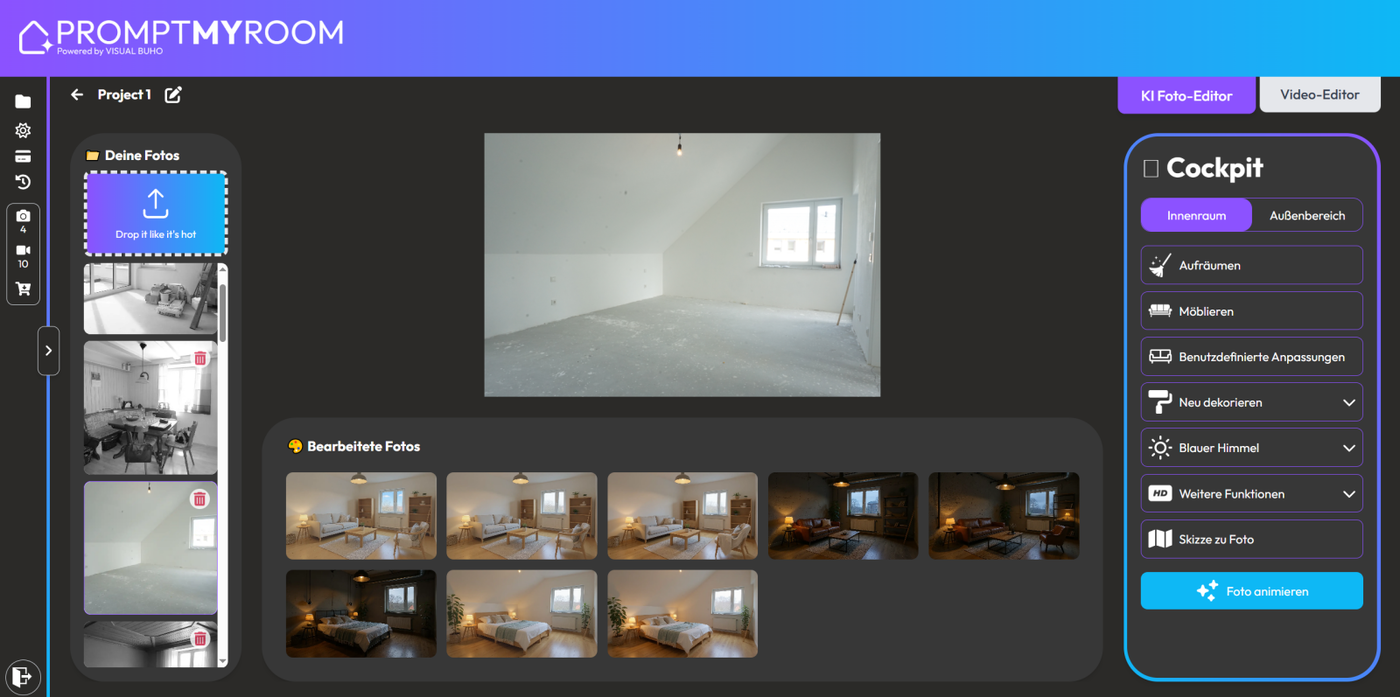Switch to the Außenbereich option

tap(1306, 215)
